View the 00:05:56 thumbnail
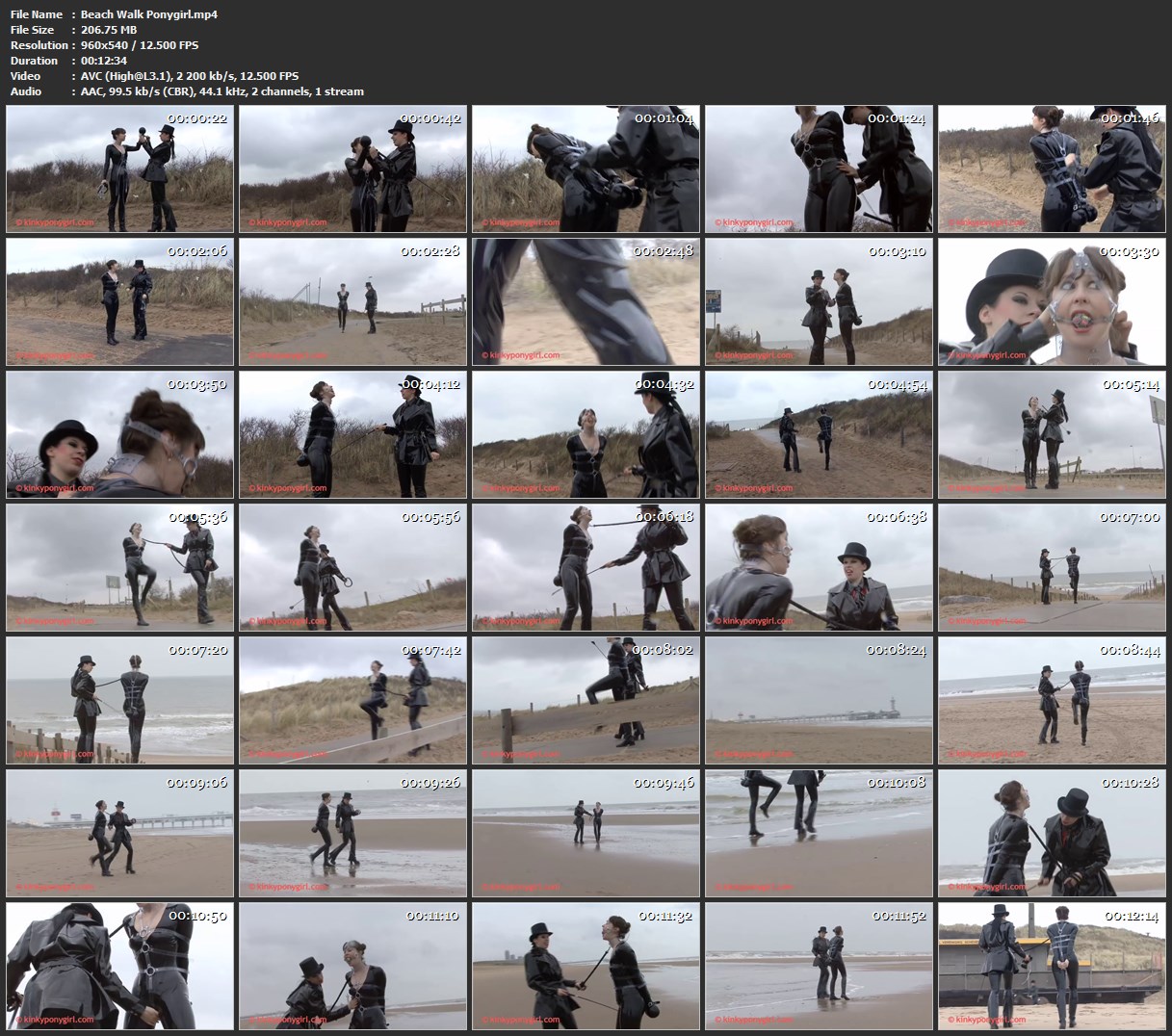Image resolution: width=1172 pixels, height=1036 pixels. click(x=353, y=567)
